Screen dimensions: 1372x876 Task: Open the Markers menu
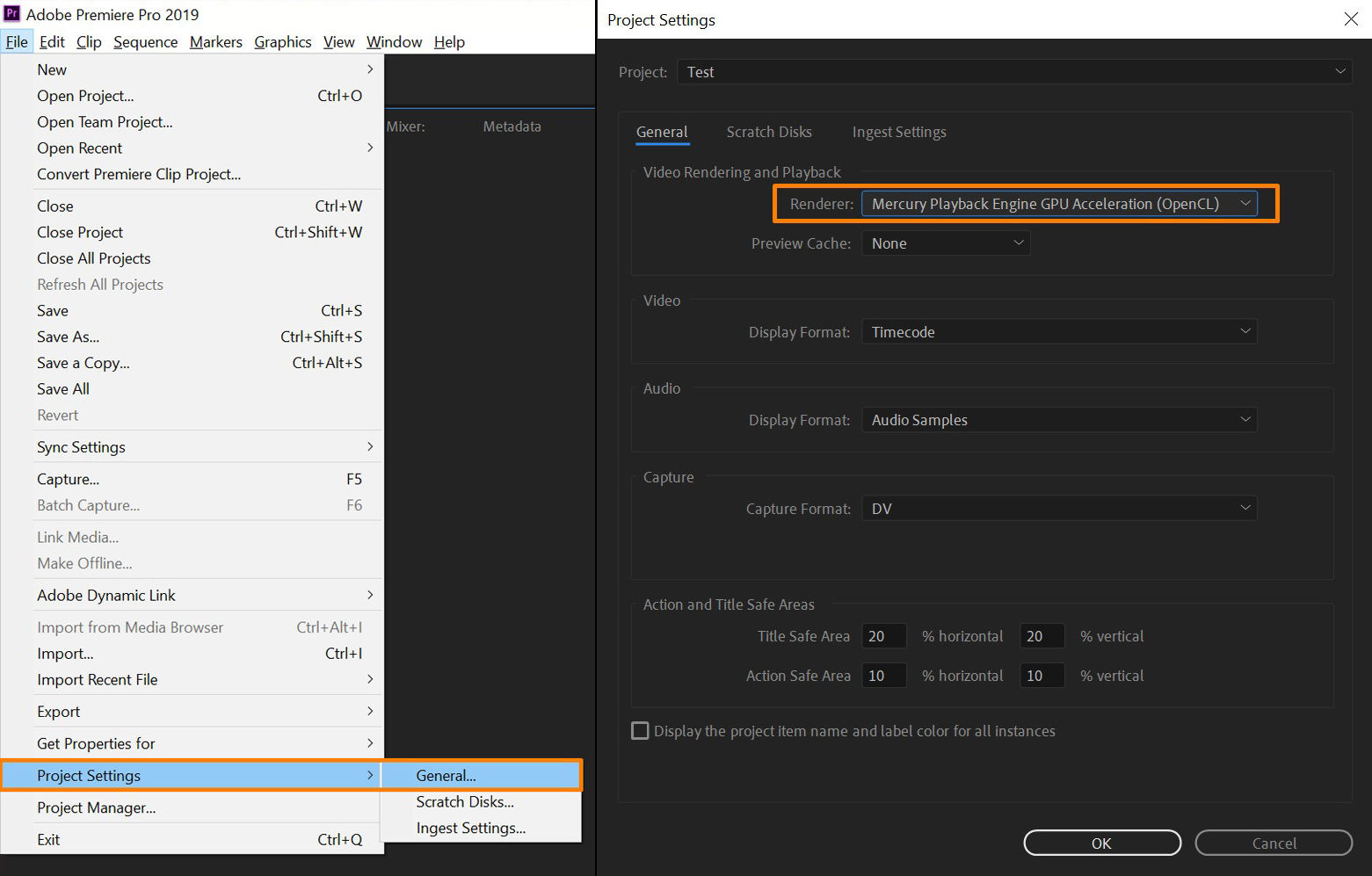click(x=216, y=42)
